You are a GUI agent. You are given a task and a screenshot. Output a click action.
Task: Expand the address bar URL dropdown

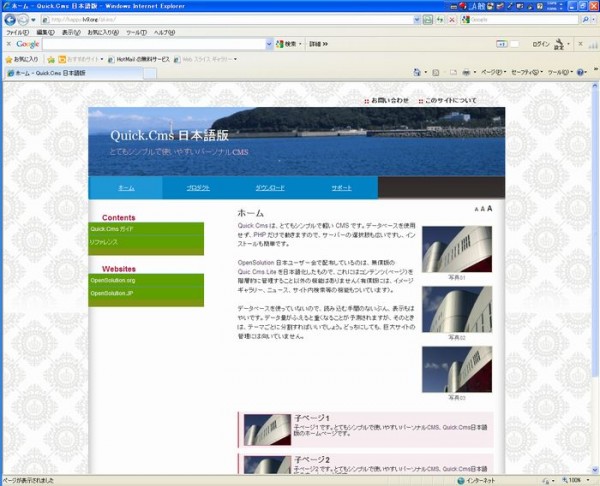[x=414, y=19]
